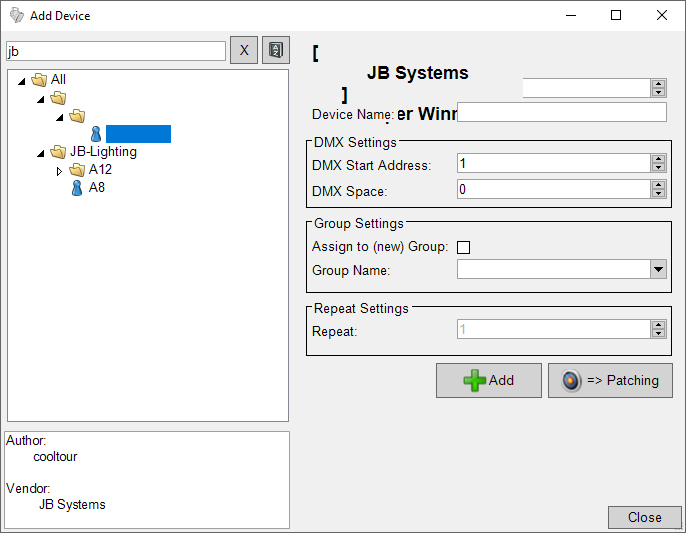Expand the A12 folder node
Screen dimensions: 686x533
pyautogui.click(x=59, y=170)
